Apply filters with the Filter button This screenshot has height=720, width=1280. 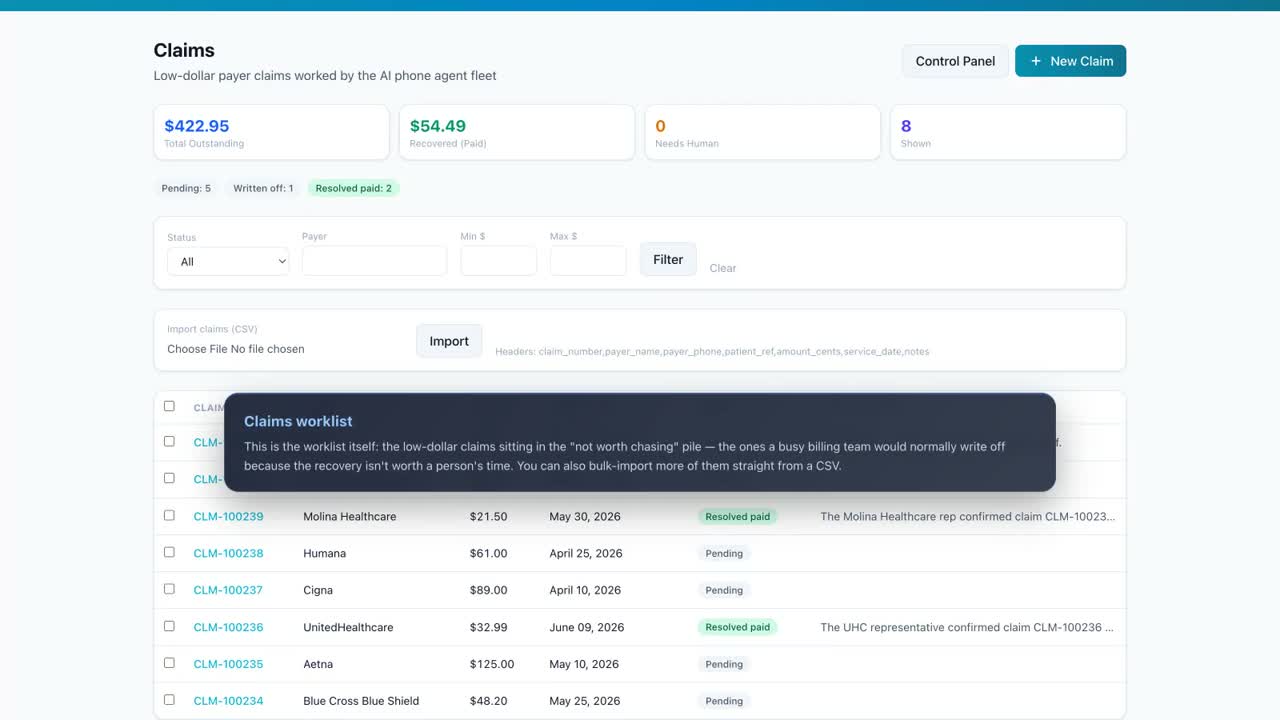click(x=668, y=260)
